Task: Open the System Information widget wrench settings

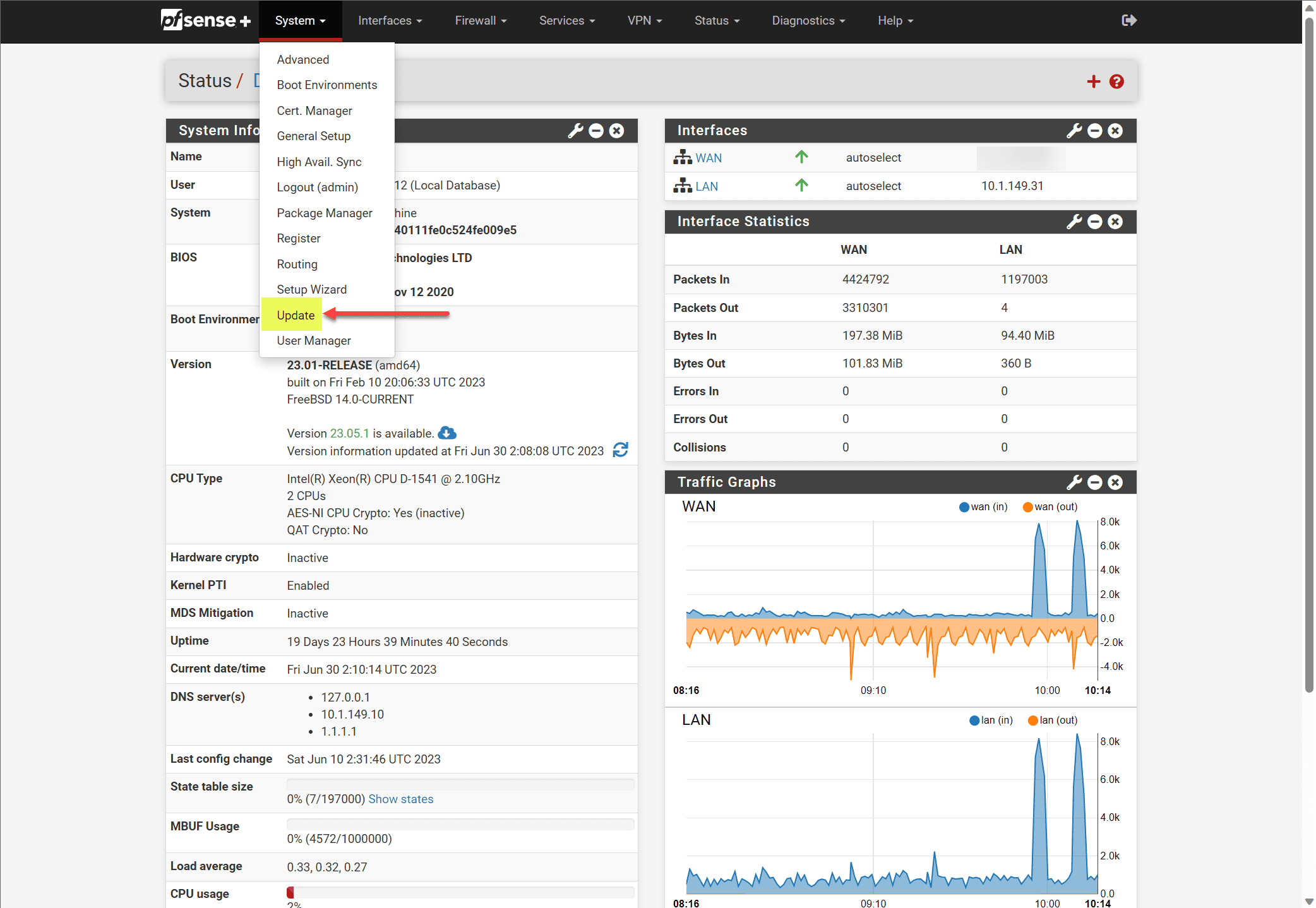Action: [x=575, y=131]
